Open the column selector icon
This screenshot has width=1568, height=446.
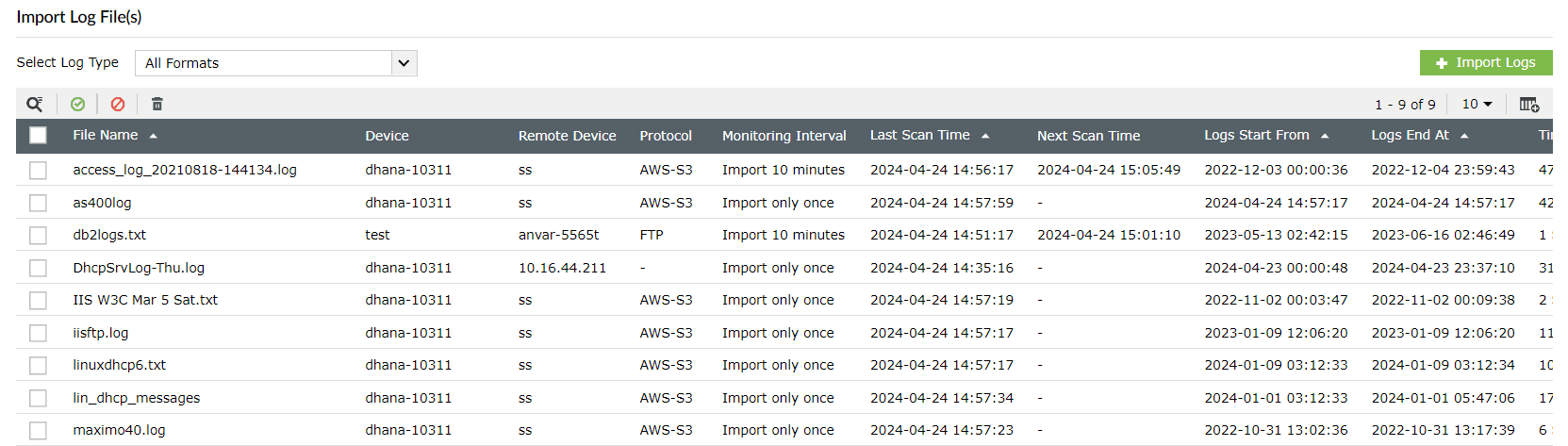1528,104
